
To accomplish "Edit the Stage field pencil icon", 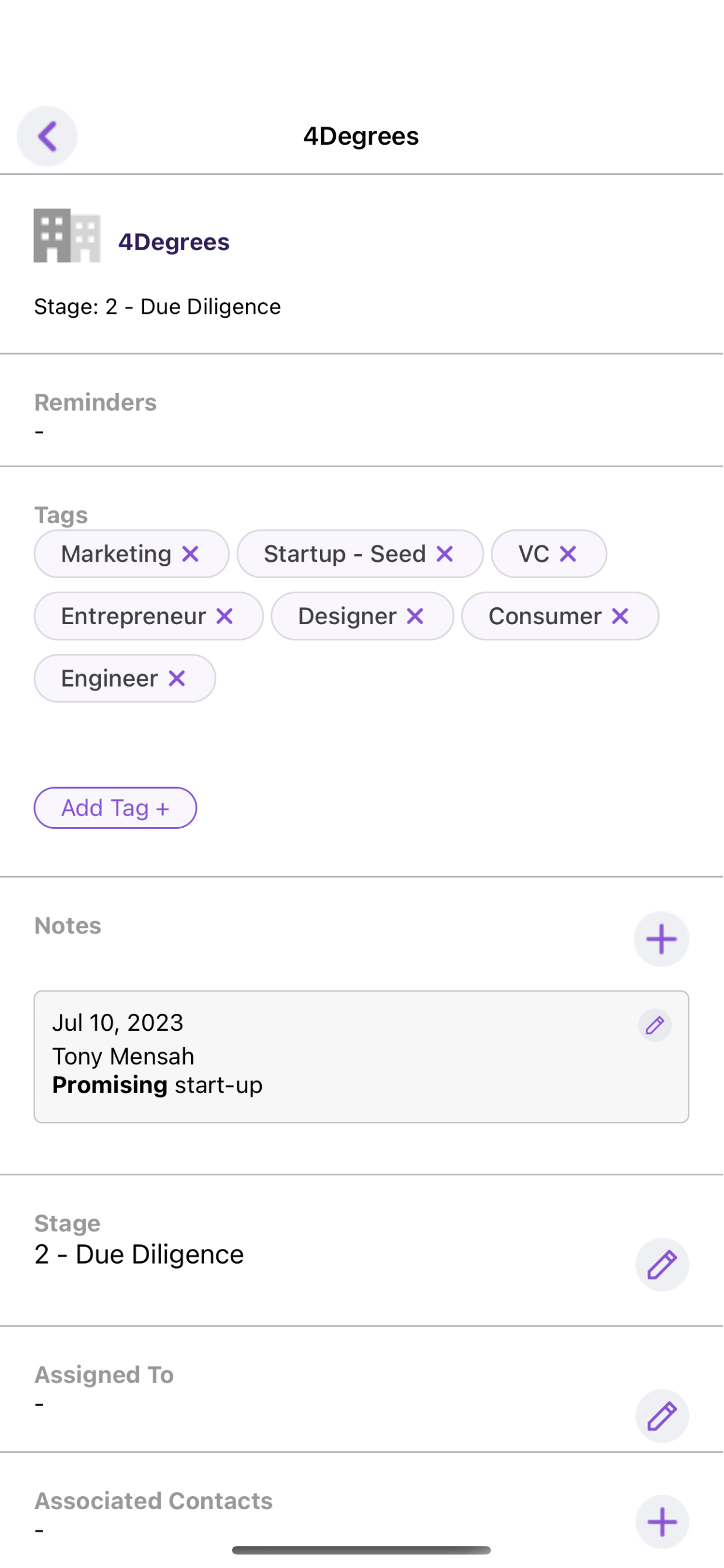I will [x=662, y=1265].
